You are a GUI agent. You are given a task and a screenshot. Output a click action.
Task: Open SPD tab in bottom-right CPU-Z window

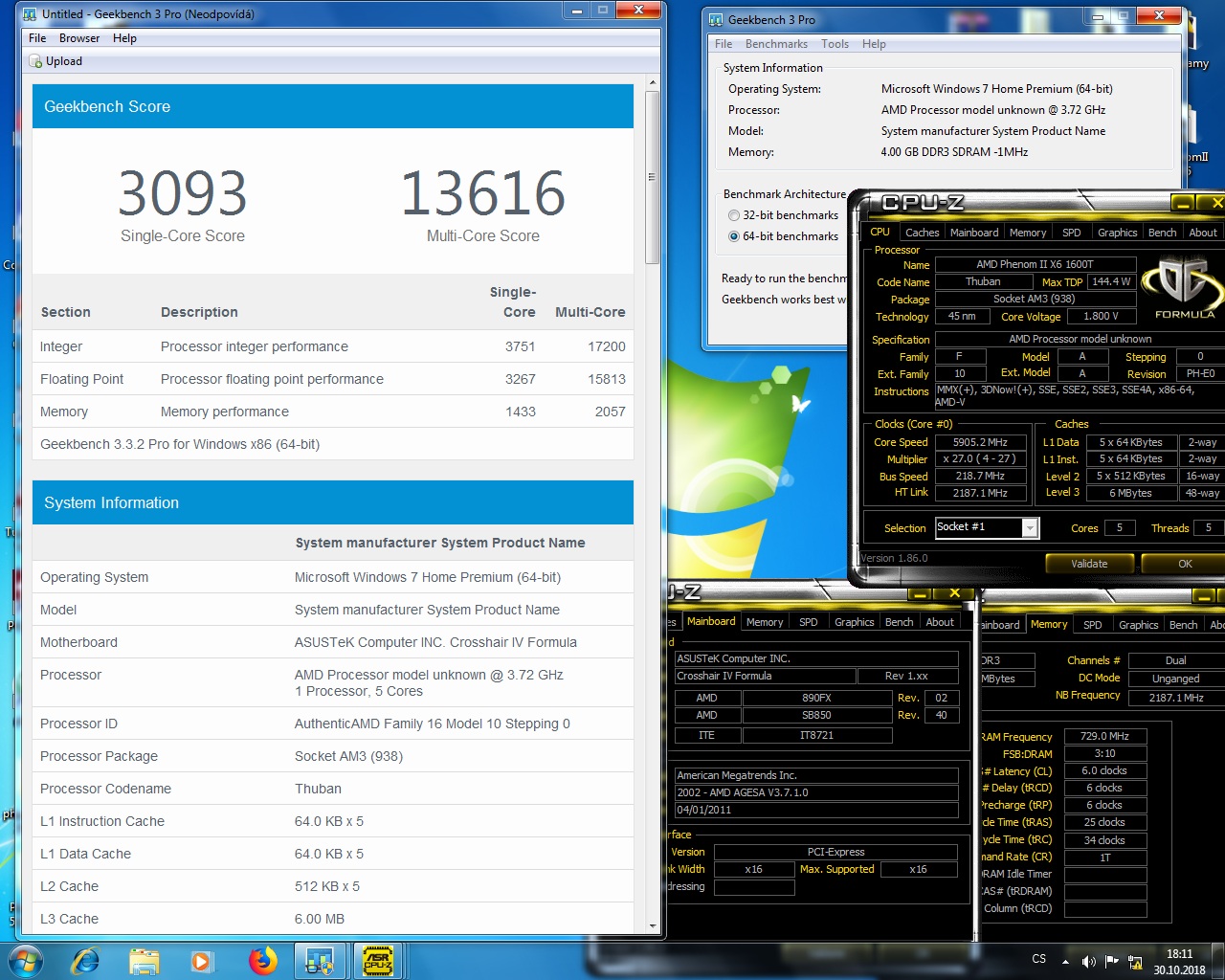click(x=1092, y=625)
